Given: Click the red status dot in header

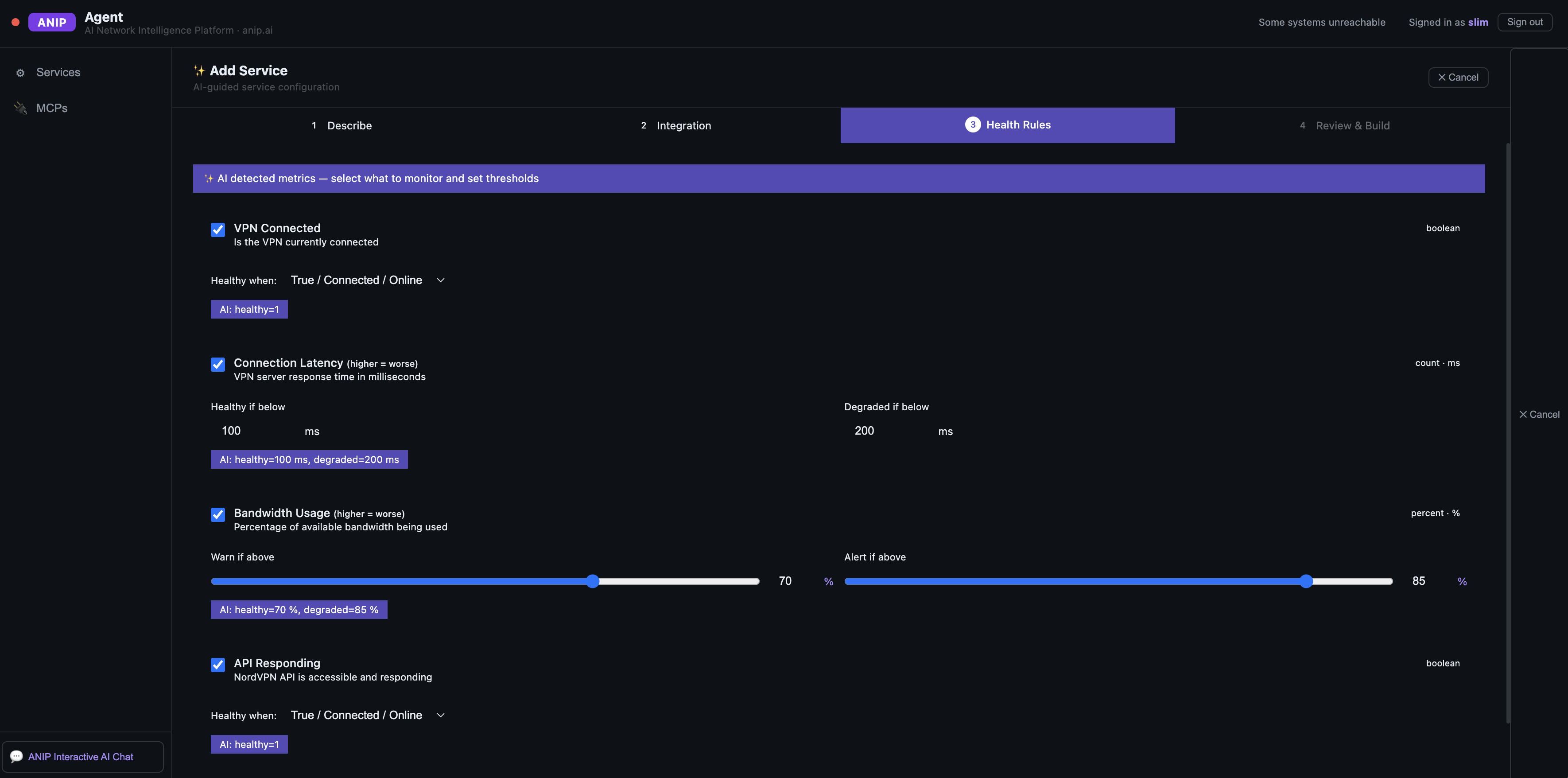Looking at the screenshot, I should click(16, 23).
